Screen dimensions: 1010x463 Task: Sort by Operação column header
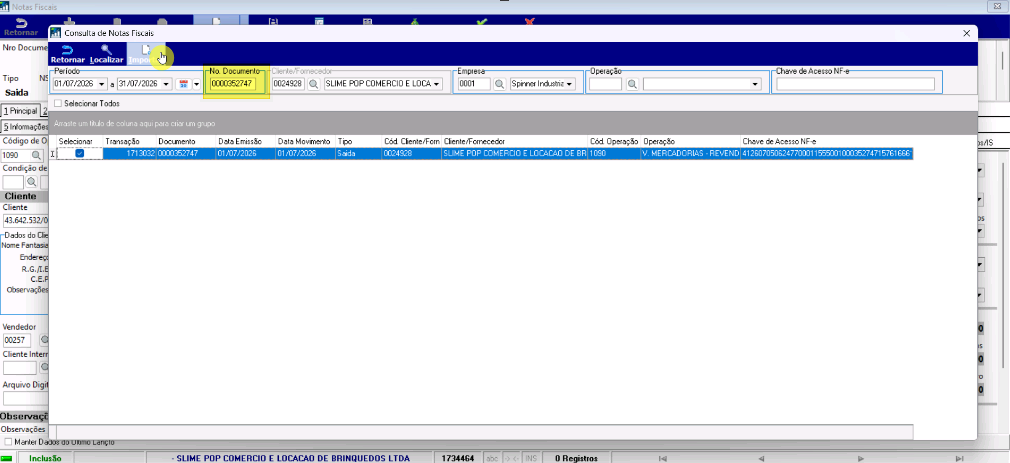(x=691, y=141)
